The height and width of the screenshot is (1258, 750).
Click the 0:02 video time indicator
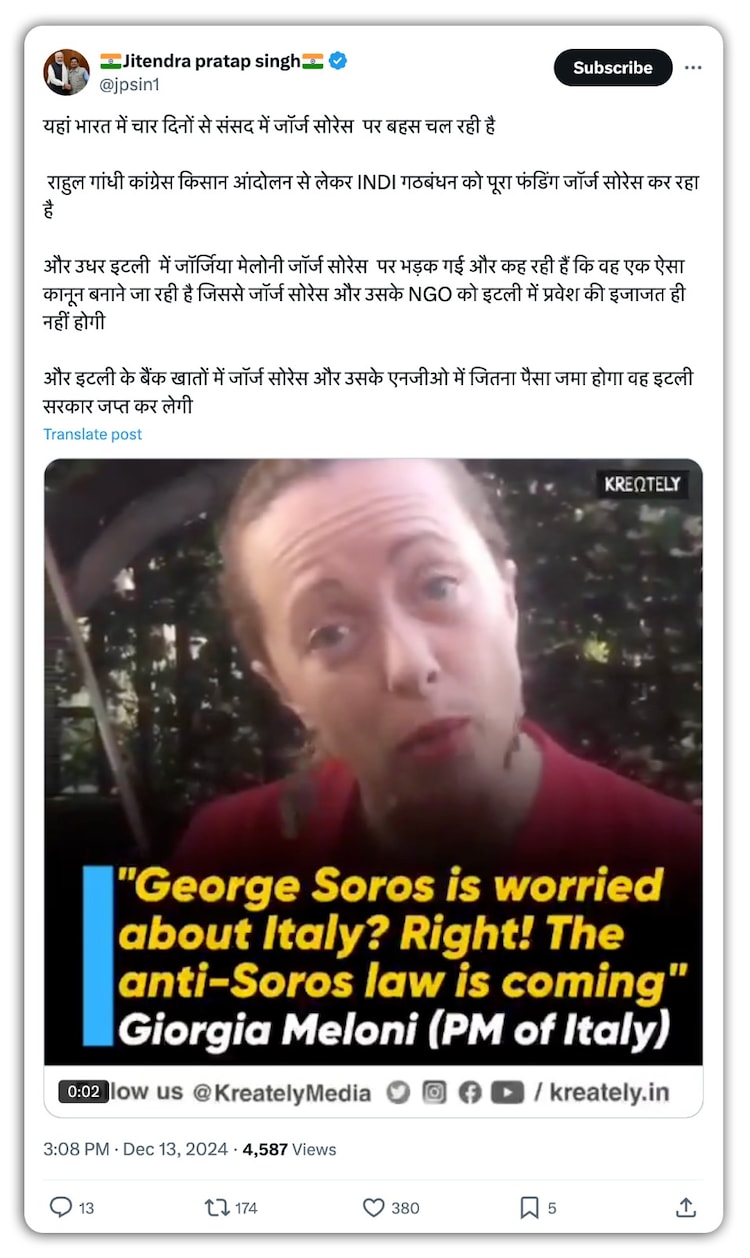[83, 1091]
